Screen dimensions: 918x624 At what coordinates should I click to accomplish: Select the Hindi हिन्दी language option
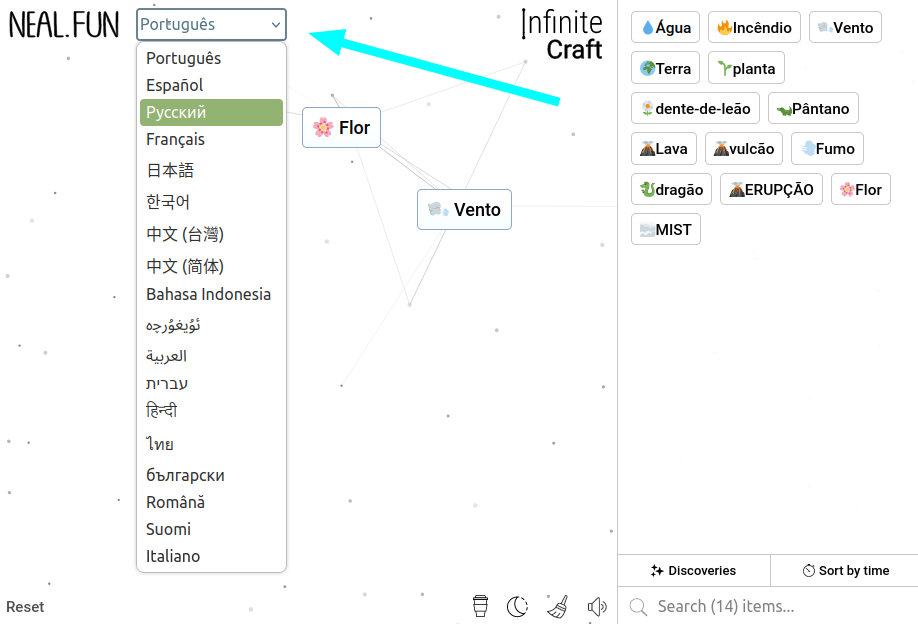point(211,411)
